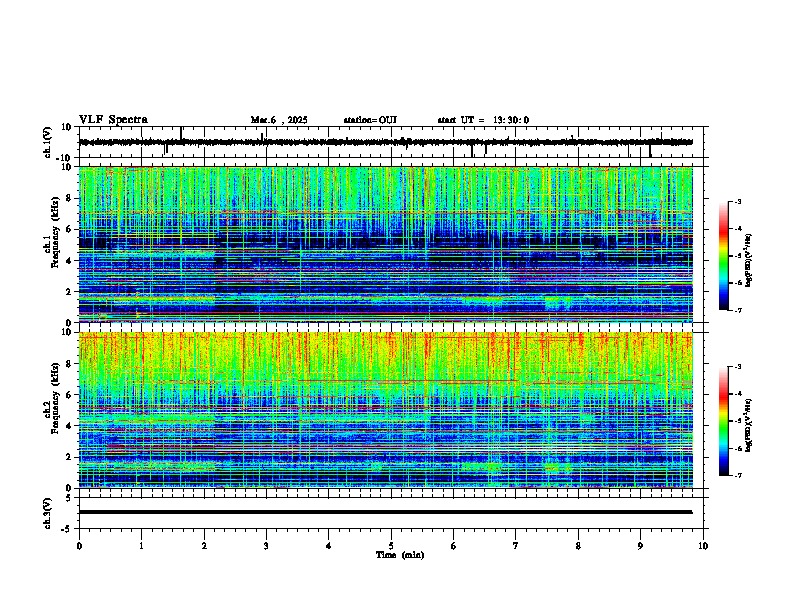Click the lower colorbar's log(PSD) label
The width and height of the screenshot is (792, 612).
click(748, 425)
